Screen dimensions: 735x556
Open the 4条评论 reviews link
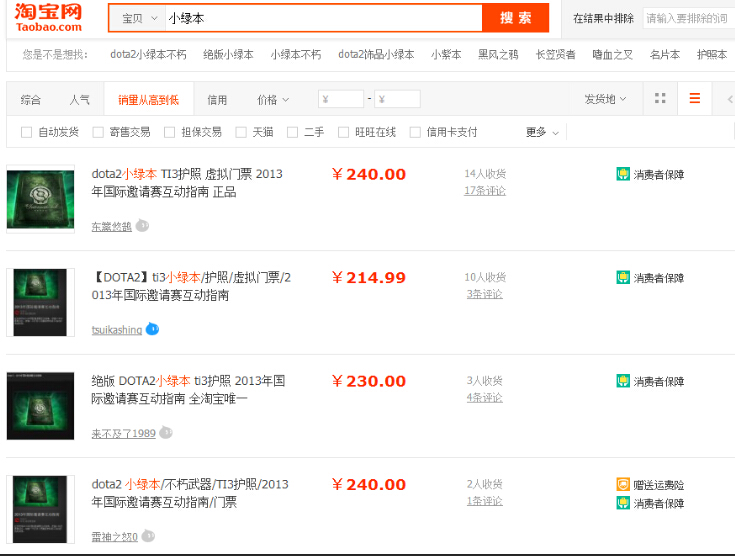click(485, 398)
